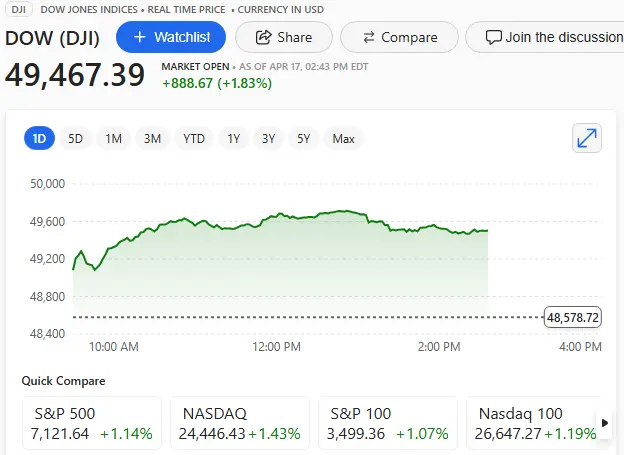This screenshot has width=624, height=455.
Task: Click the plus icon on Watchlist button
Action: 139,37
